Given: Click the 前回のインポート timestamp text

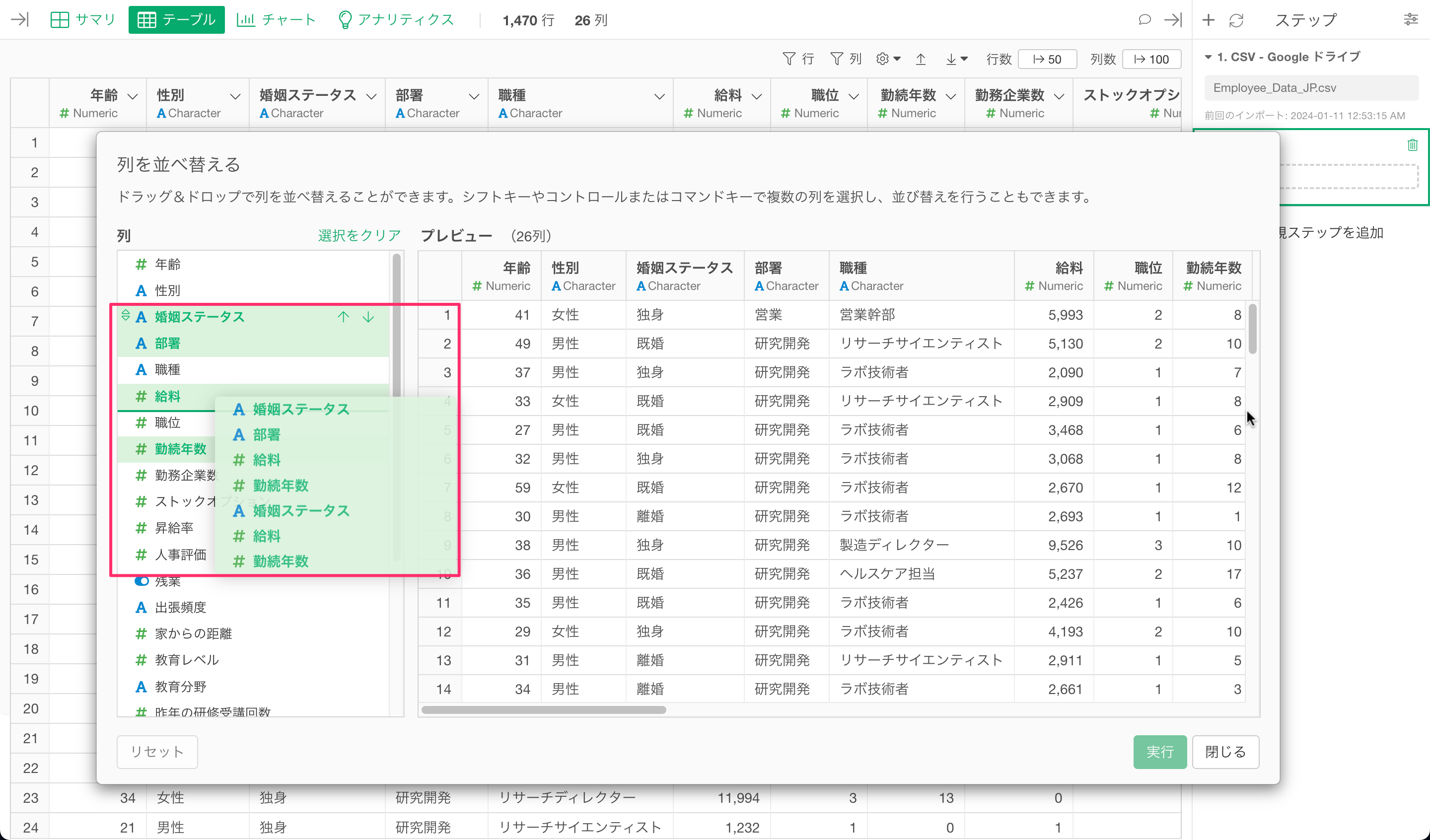Looking at the screenshot, I should (1304, 115).
